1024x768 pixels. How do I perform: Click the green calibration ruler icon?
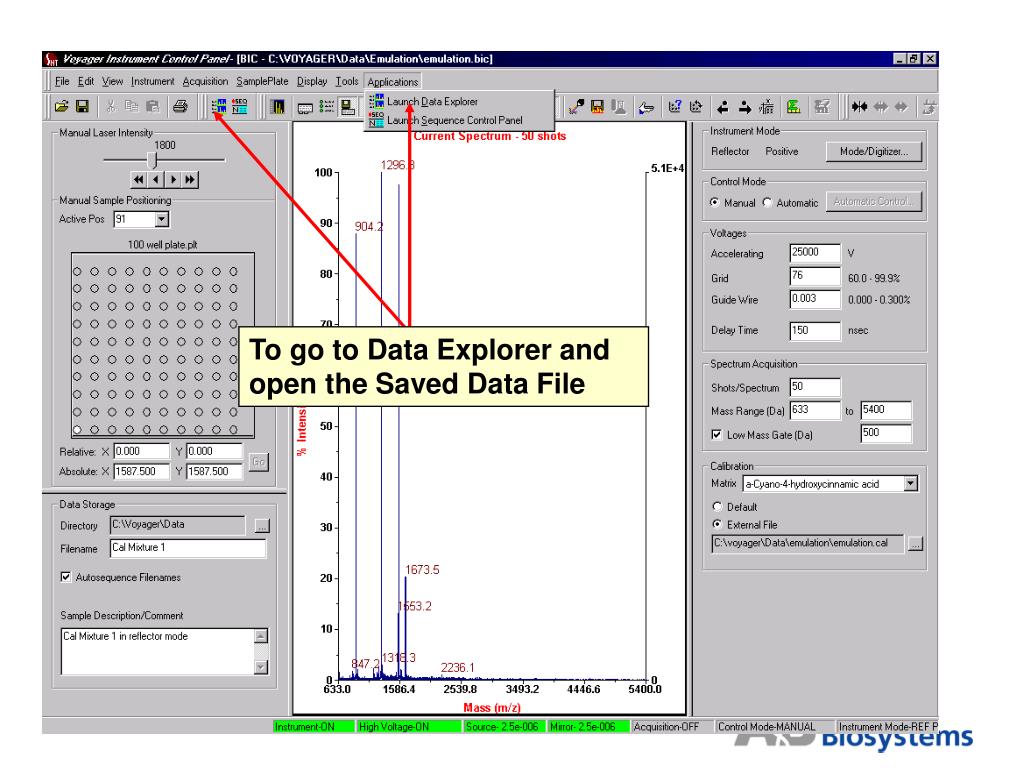pyautogui.click(x=793, y=106)
